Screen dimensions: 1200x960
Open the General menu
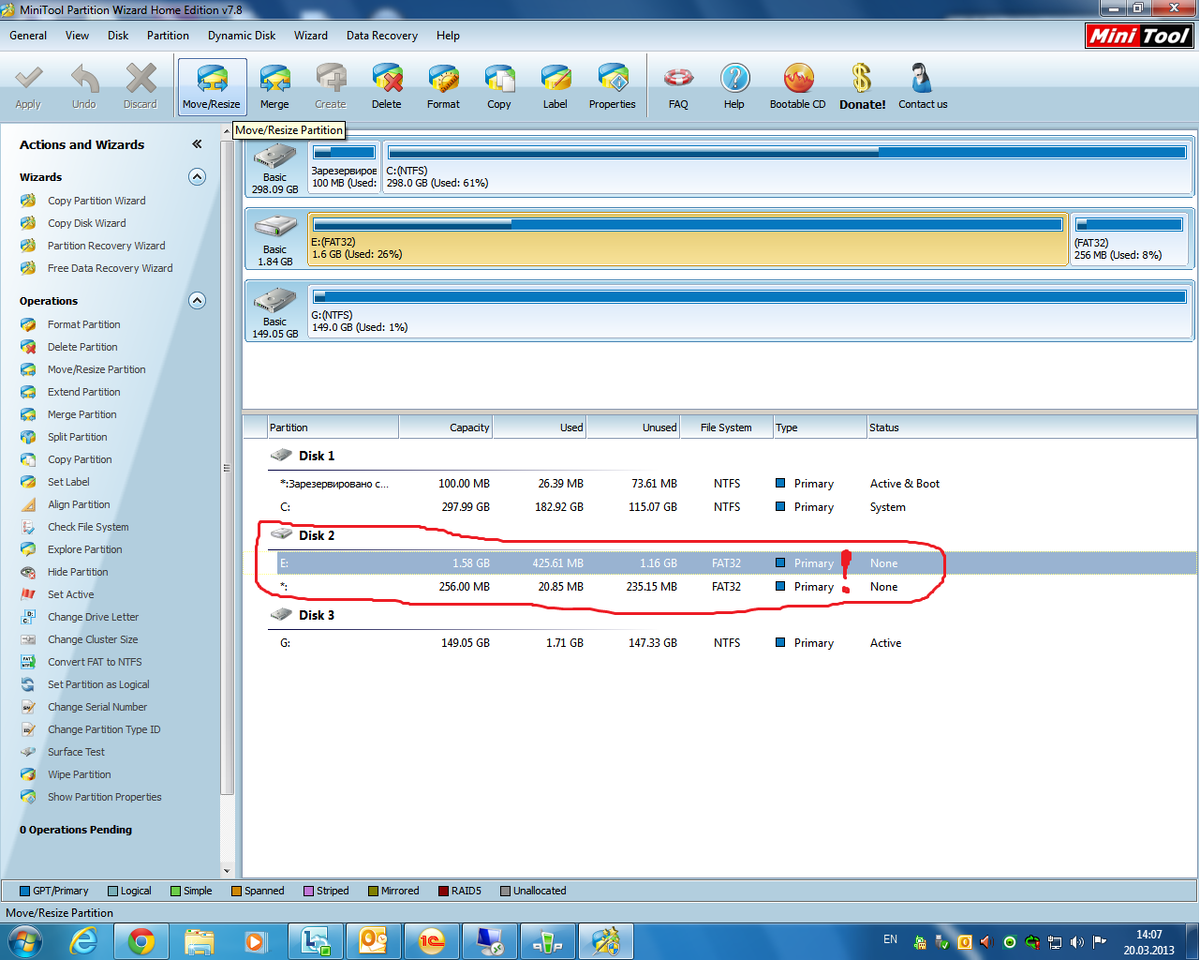click(28, 35)
